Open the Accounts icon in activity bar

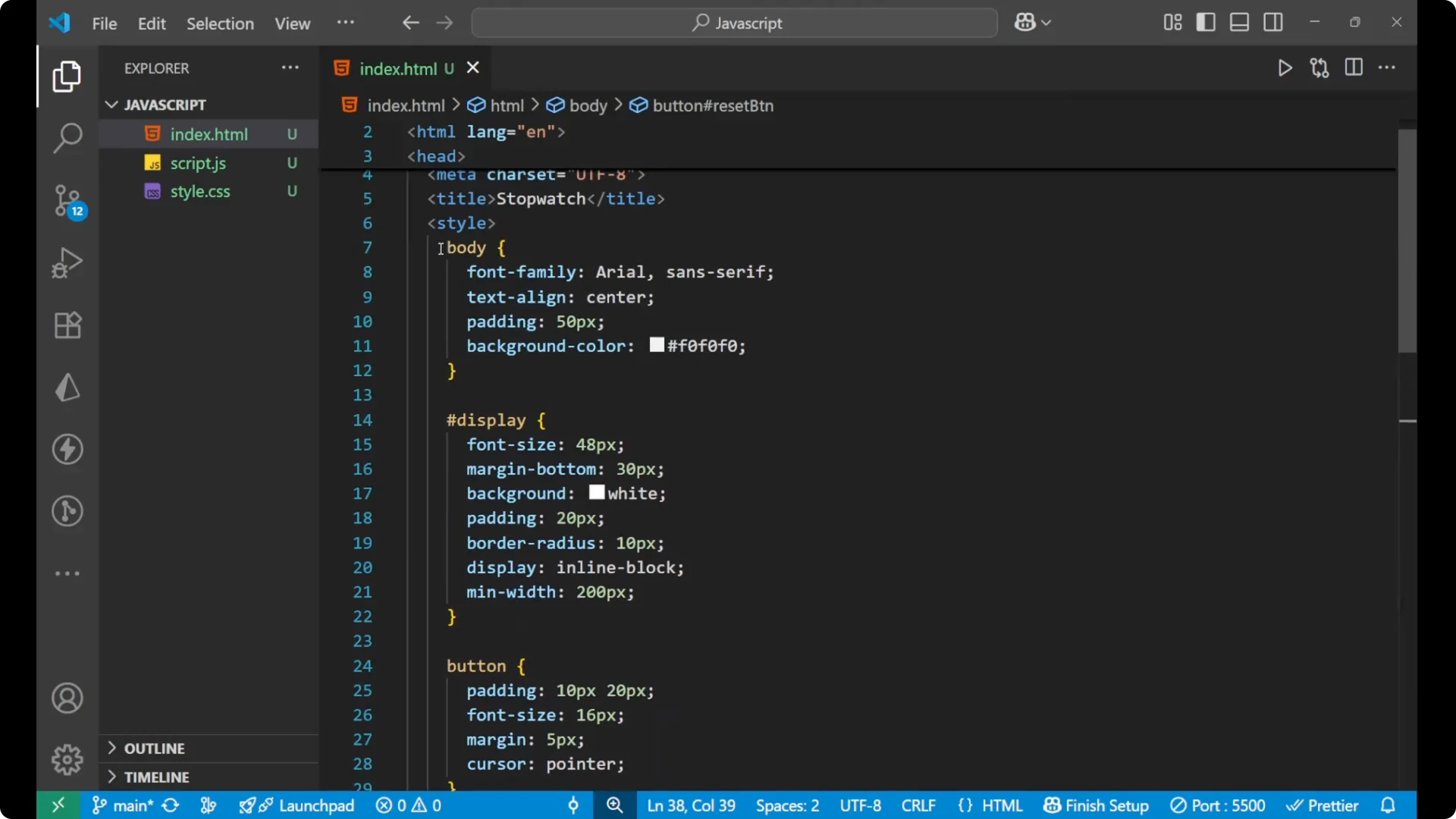point(67,698)
